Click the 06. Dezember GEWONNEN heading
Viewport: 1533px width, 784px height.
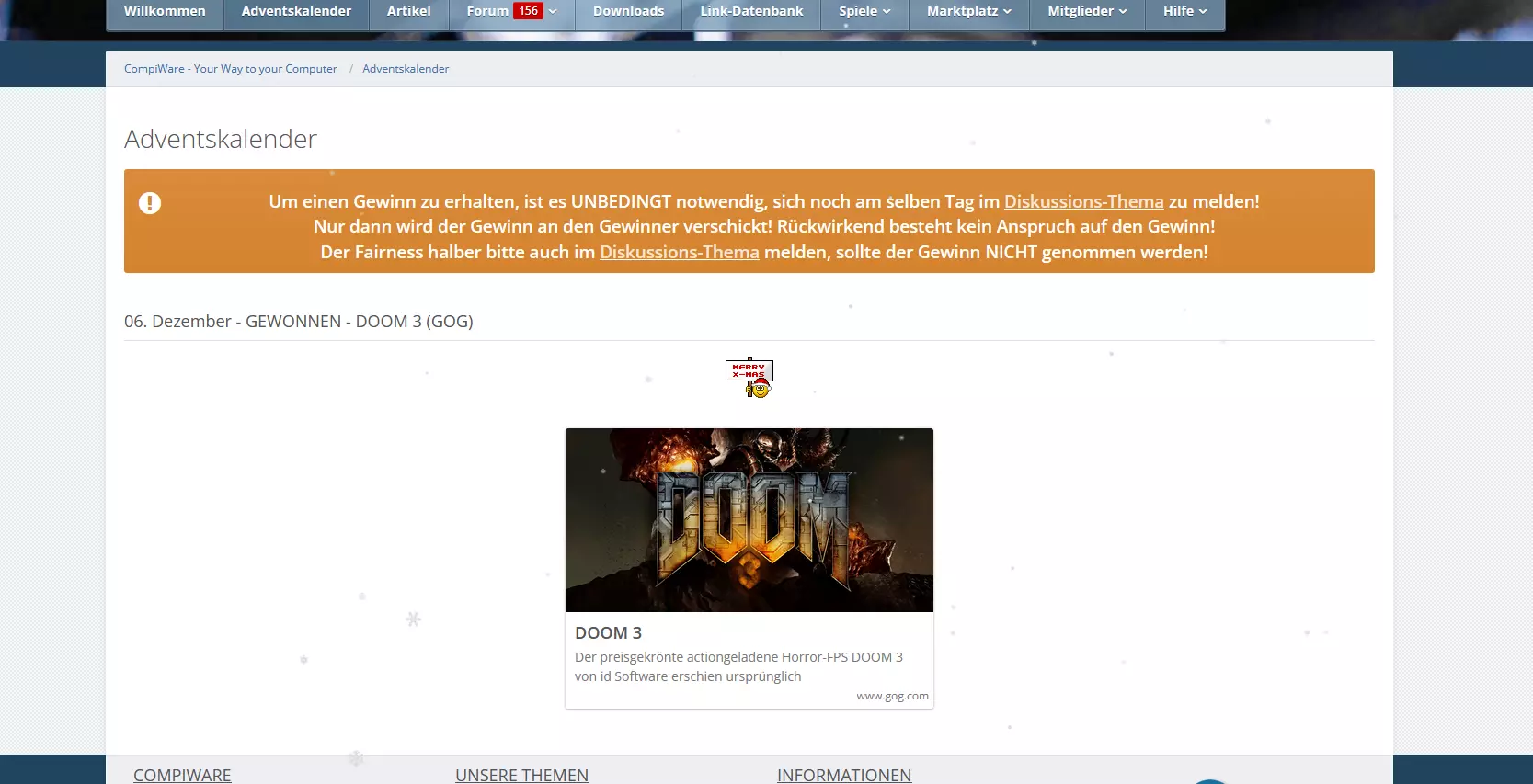point(299,322)
